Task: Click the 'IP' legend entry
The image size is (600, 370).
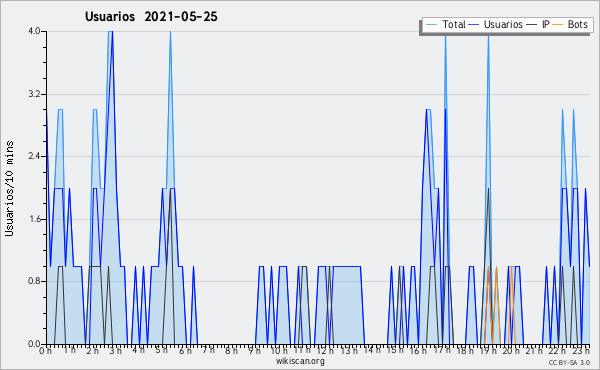Action: click(x=545, y=24)
